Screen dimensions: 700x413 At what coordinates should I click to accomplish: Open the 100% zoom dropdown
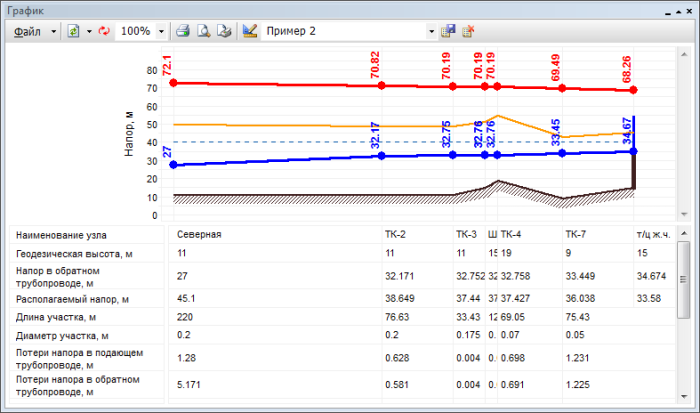pos(161,31)
